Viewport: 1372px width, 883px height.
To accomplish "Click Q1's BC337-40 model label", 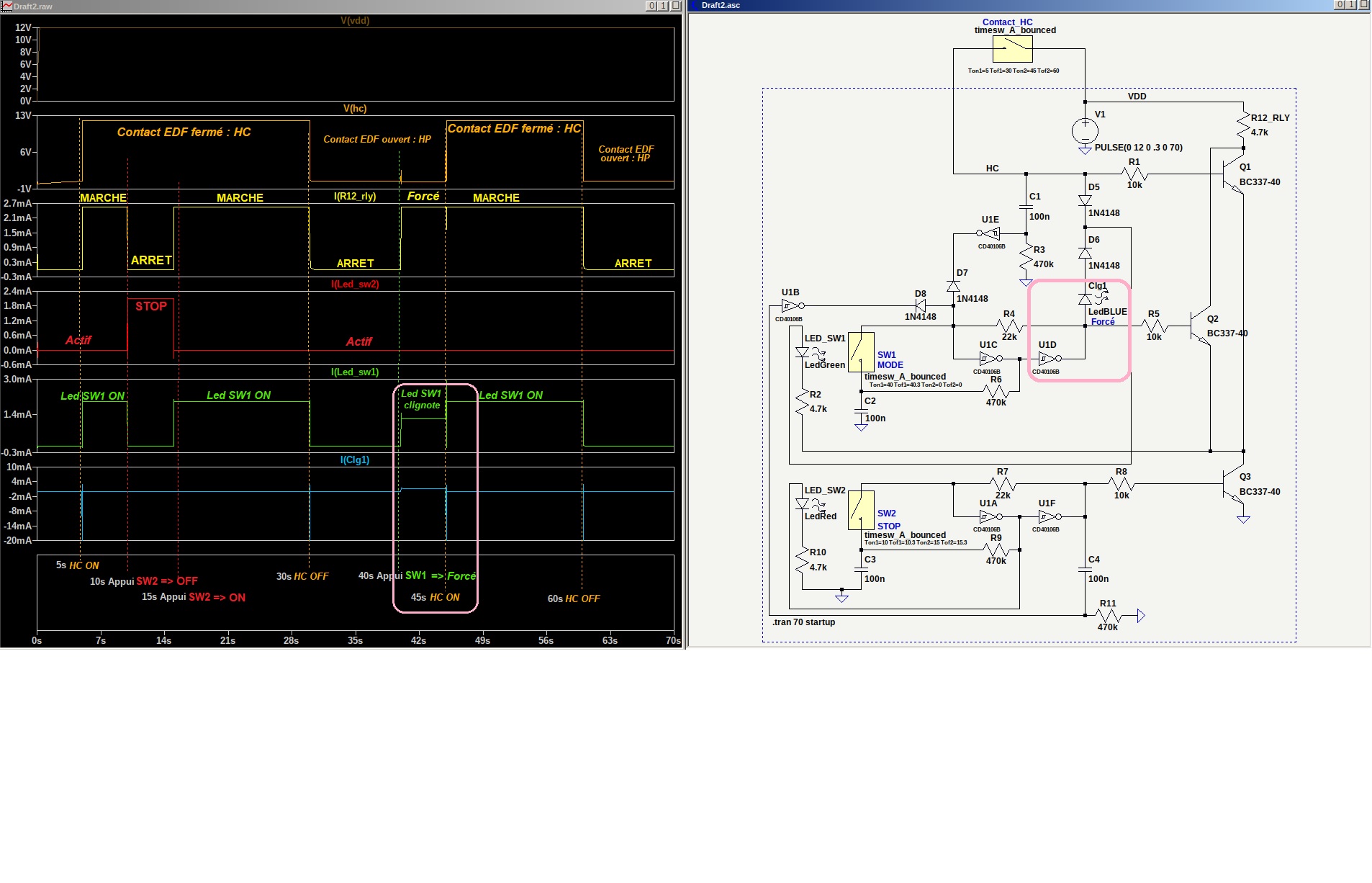I will coord(1260,182).
